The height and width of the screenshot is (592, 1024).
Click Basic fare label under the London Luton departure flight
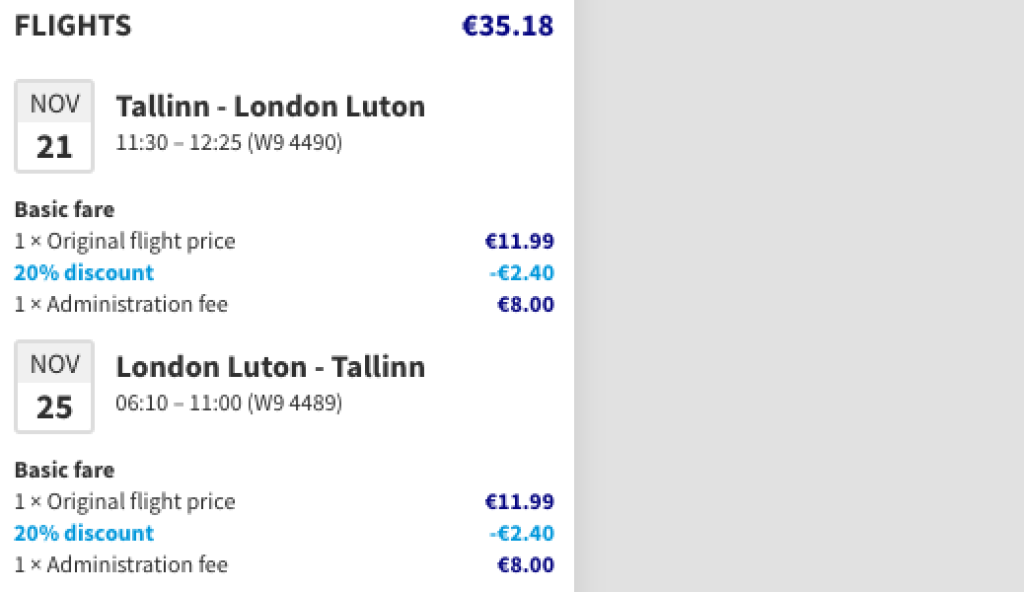coord(64,470)
